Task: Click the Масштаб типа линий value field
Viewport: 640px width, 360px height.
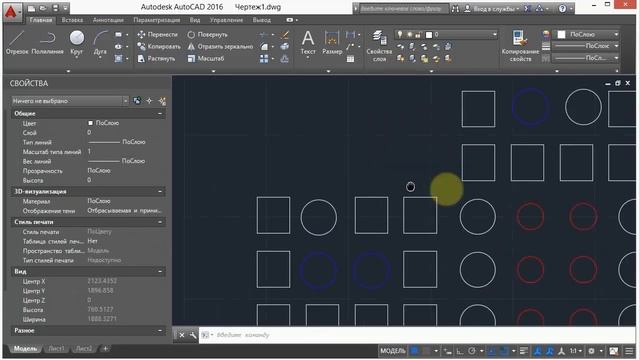Action: [x=126, y=151]
